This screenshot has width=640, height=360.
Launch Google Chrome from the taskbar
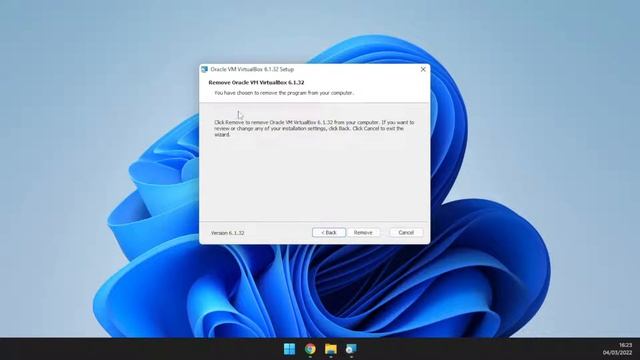tap(310, 349)
